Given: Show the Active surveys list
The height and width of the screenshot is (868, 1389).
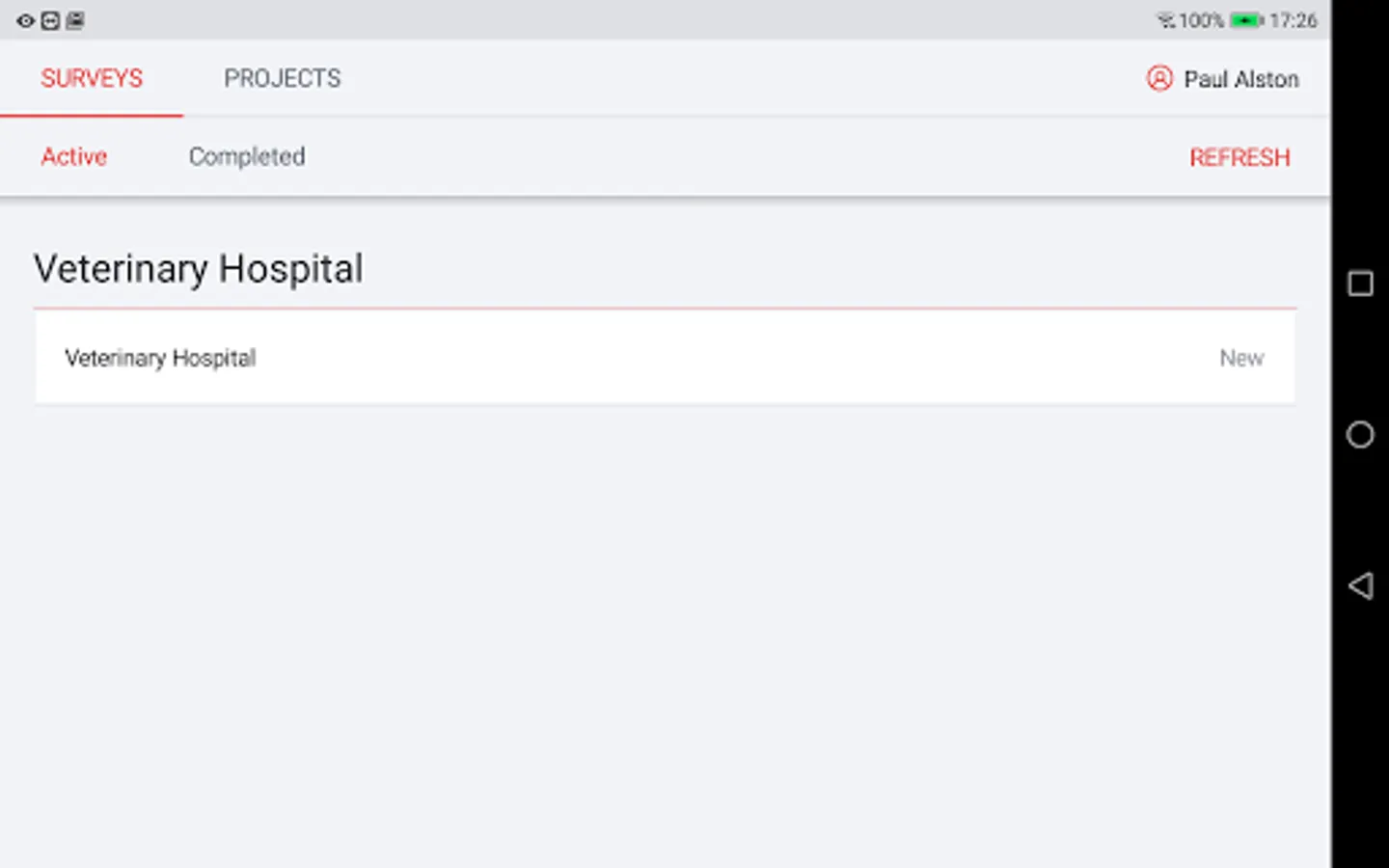Looking at the screenshot, I should click(x=73, y=156).
